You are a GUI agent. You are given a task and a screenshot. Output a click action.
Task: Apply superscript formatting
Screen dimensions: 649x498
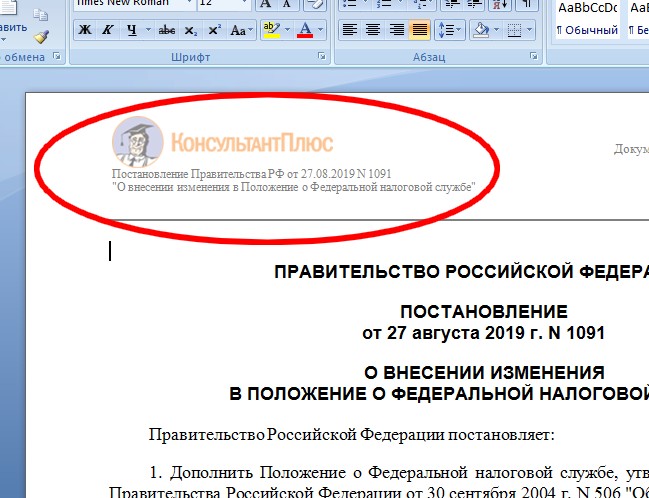[x=214, y=30]
